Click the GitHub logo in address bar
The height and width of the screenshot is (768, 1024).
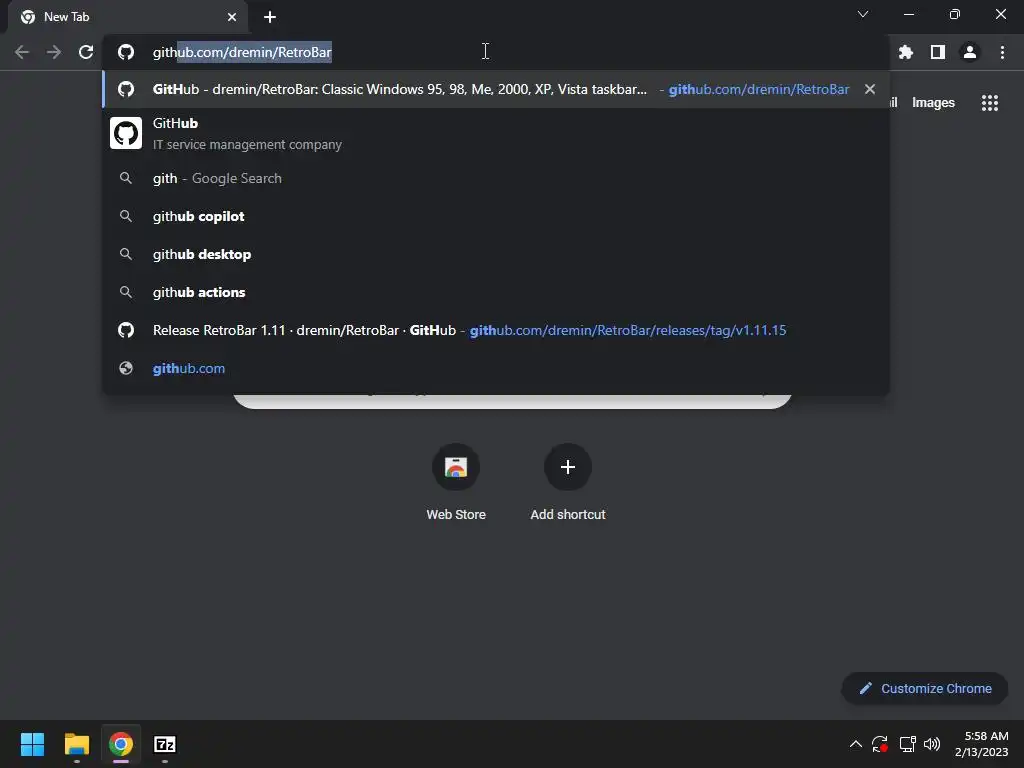click(126, 52)
